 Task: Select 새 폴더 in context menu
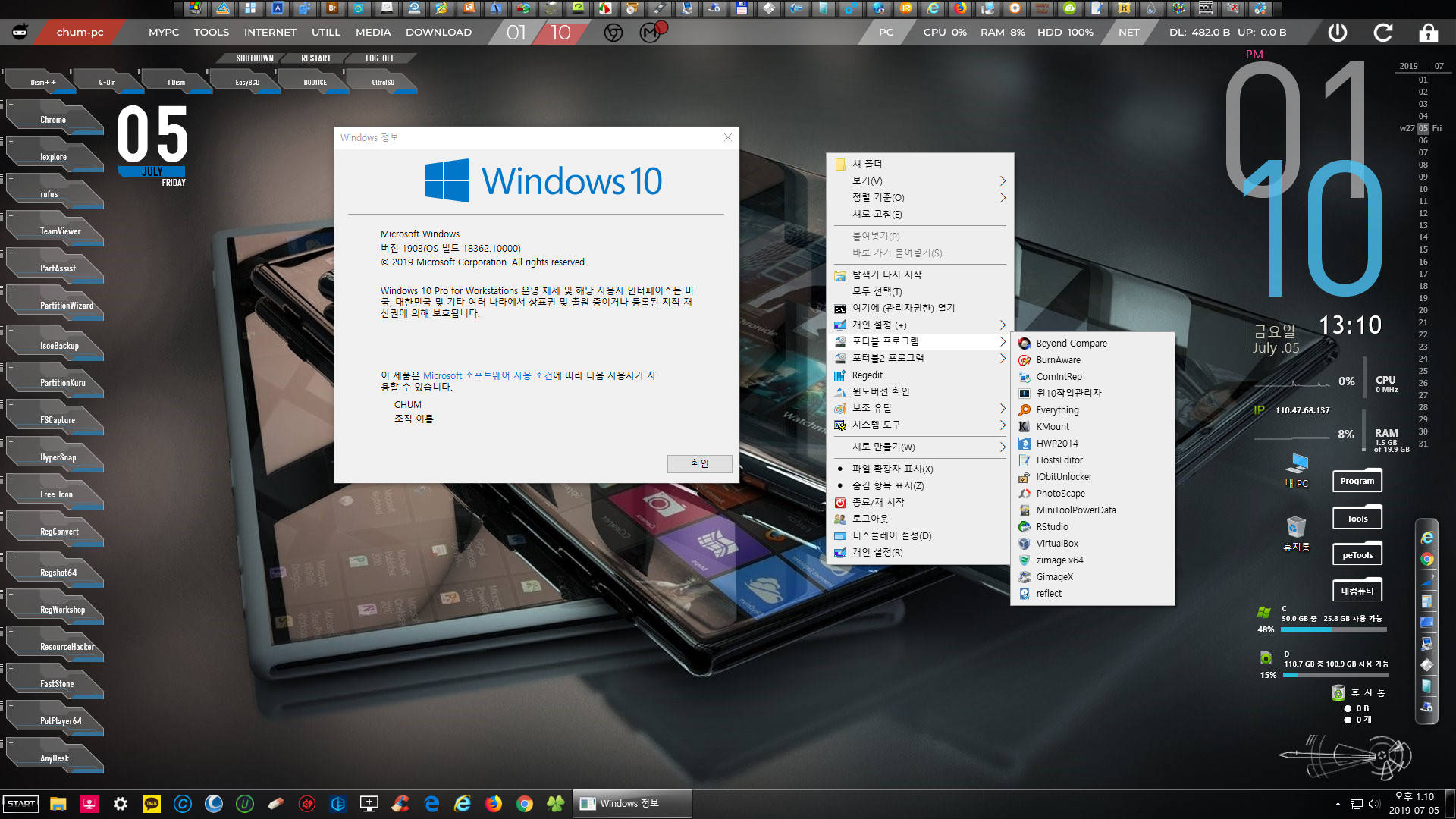[920, 164]
